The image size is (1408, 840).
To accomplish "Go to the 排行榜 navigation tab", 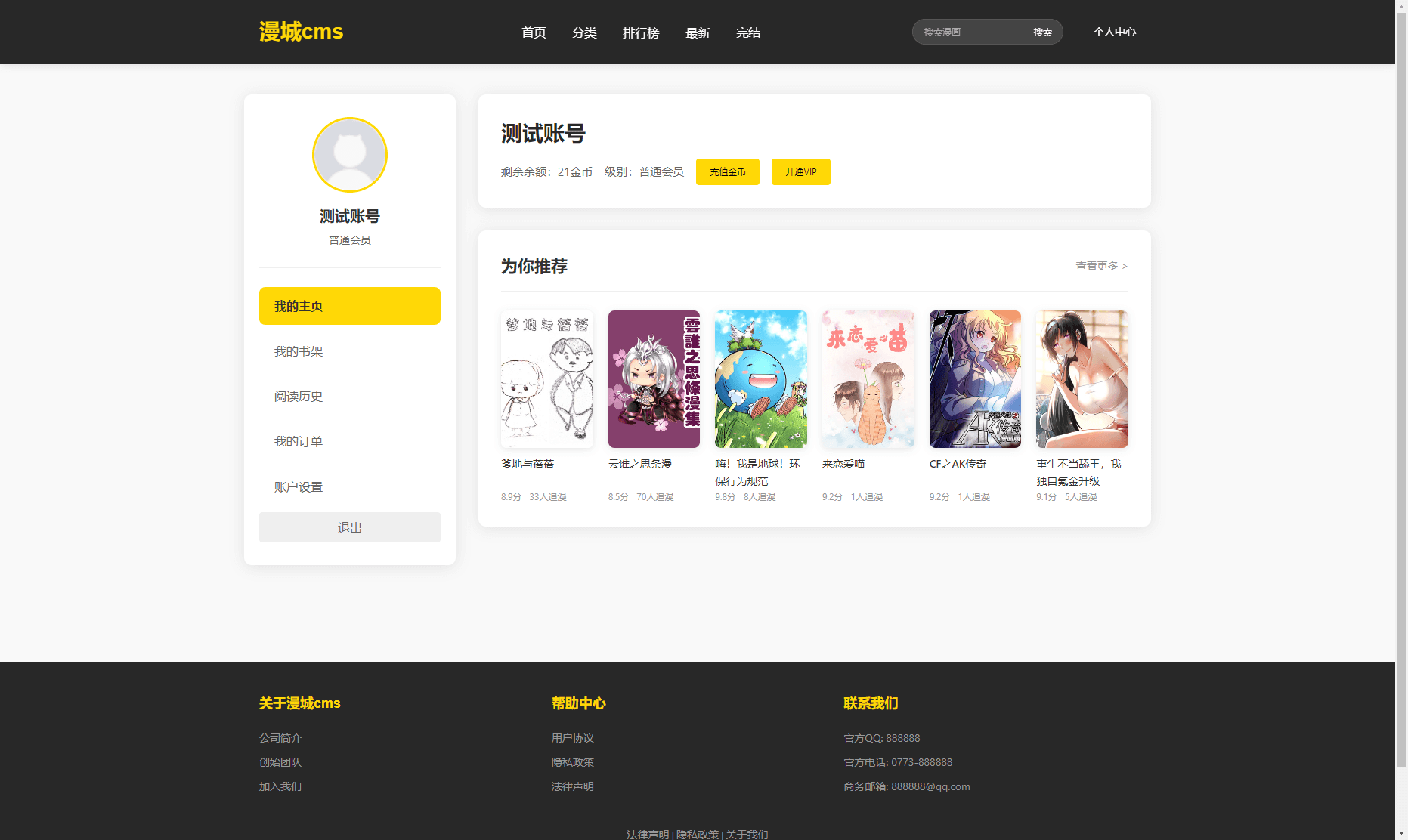I will point(641,32).
